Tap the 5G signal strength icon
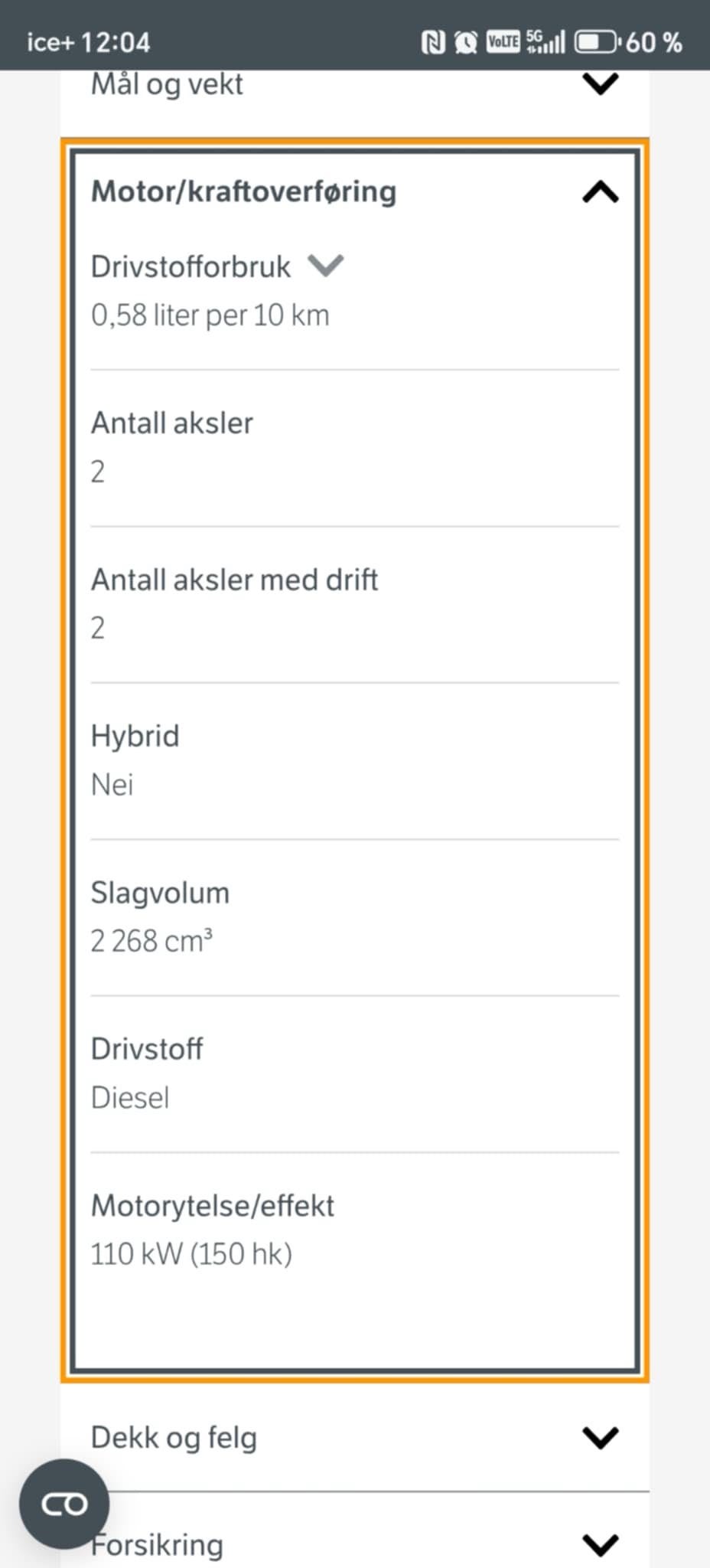 coord(546,42)
